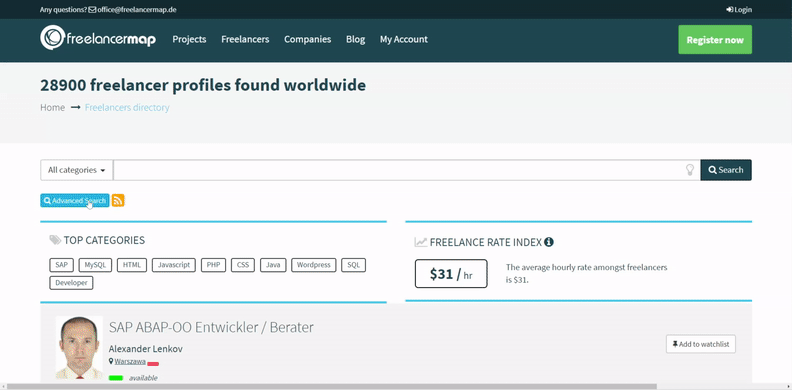Open the RSS feed icon

click(118, 201)
